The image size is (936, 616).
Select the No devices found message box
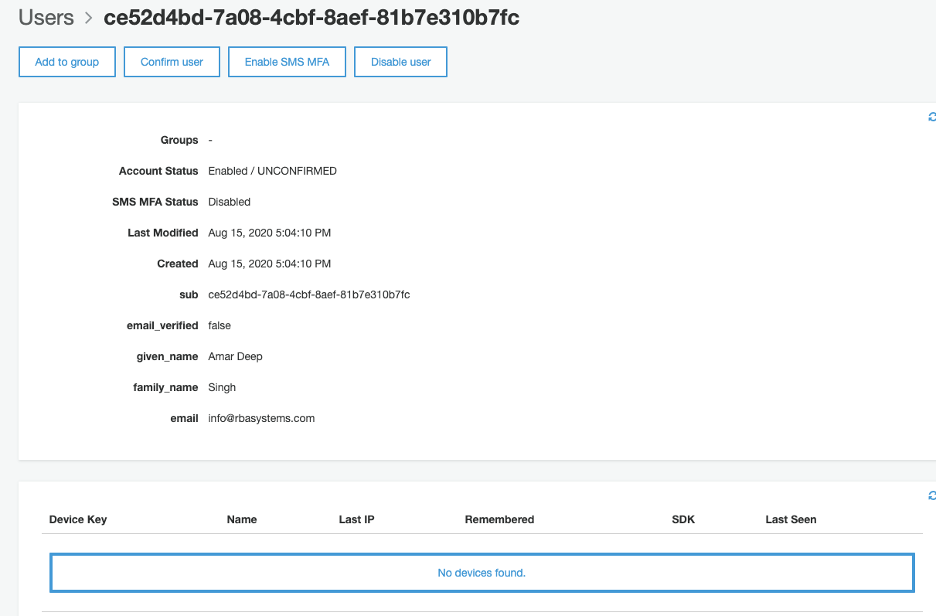(481, 572)
